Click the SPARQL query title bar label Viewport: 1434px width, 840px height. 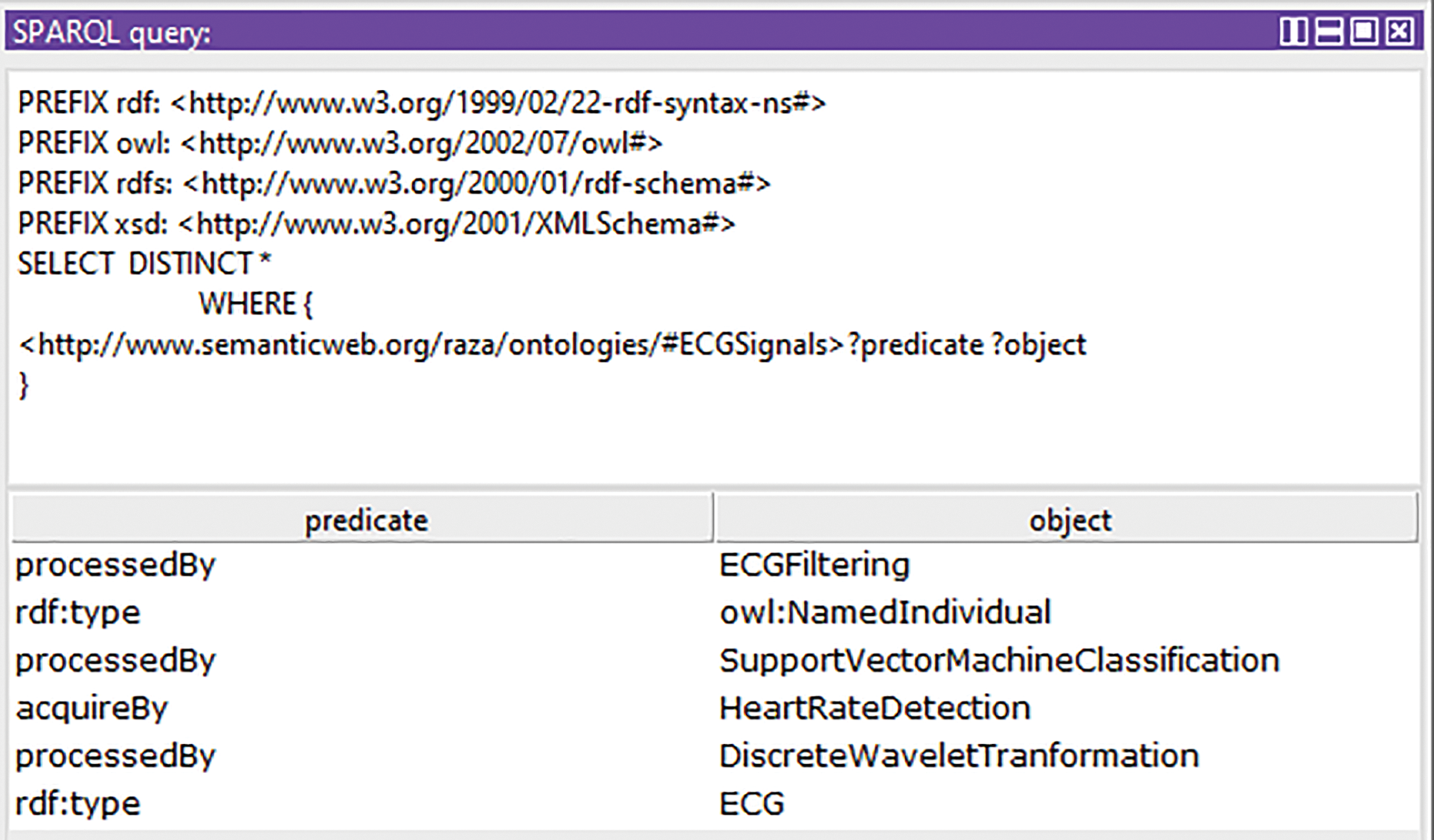click(112, 33)
